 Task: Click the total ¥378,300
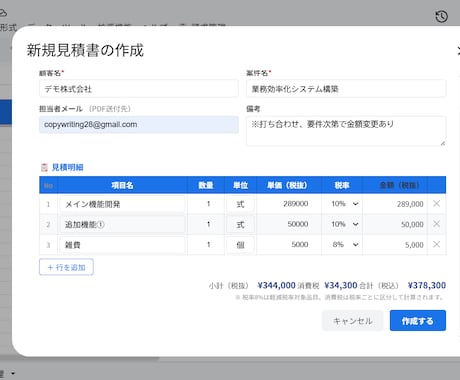tap(427, 285)
